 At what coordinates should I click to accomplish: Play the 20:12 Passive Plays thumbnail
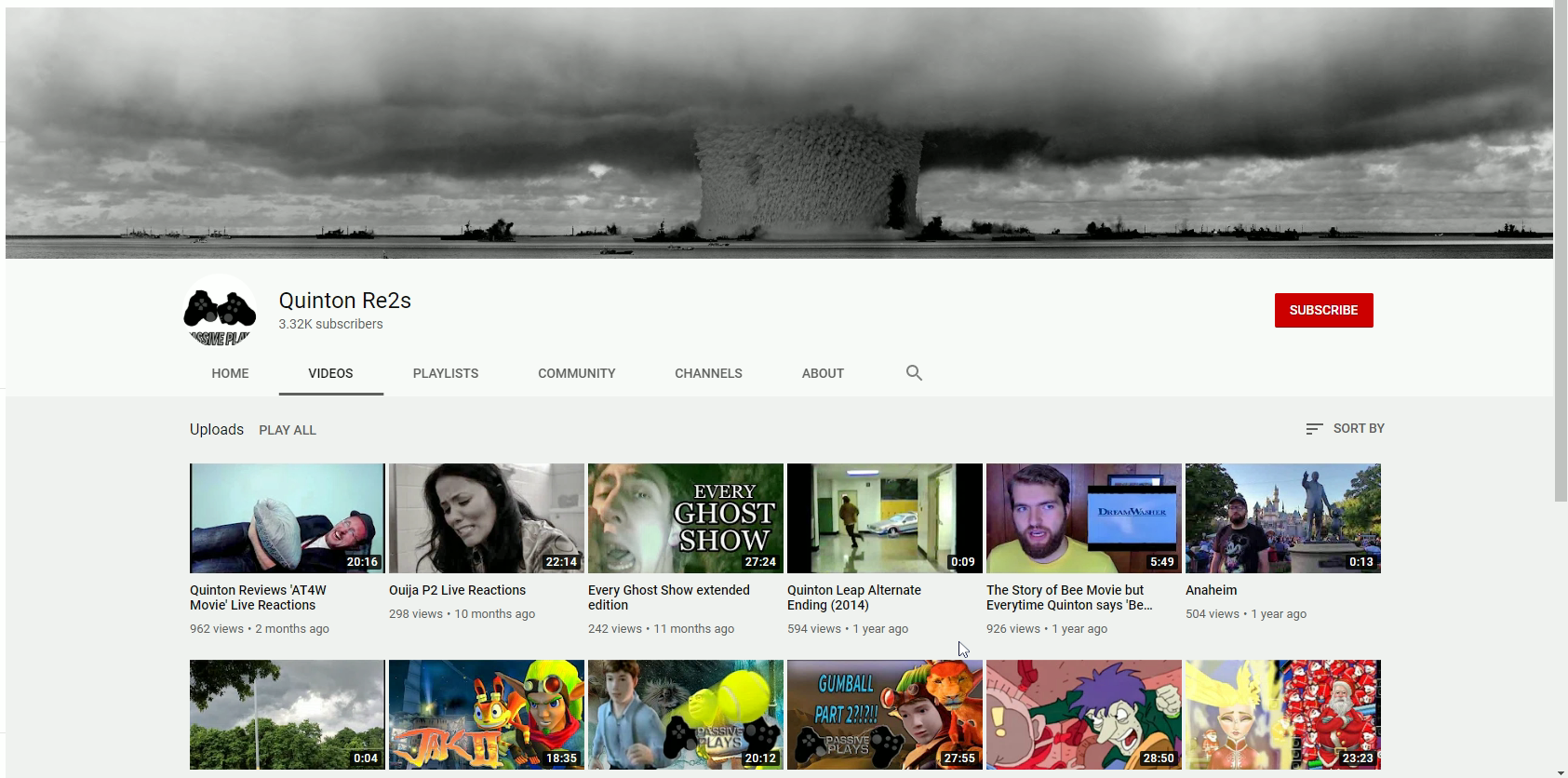(x=686, y=715)
